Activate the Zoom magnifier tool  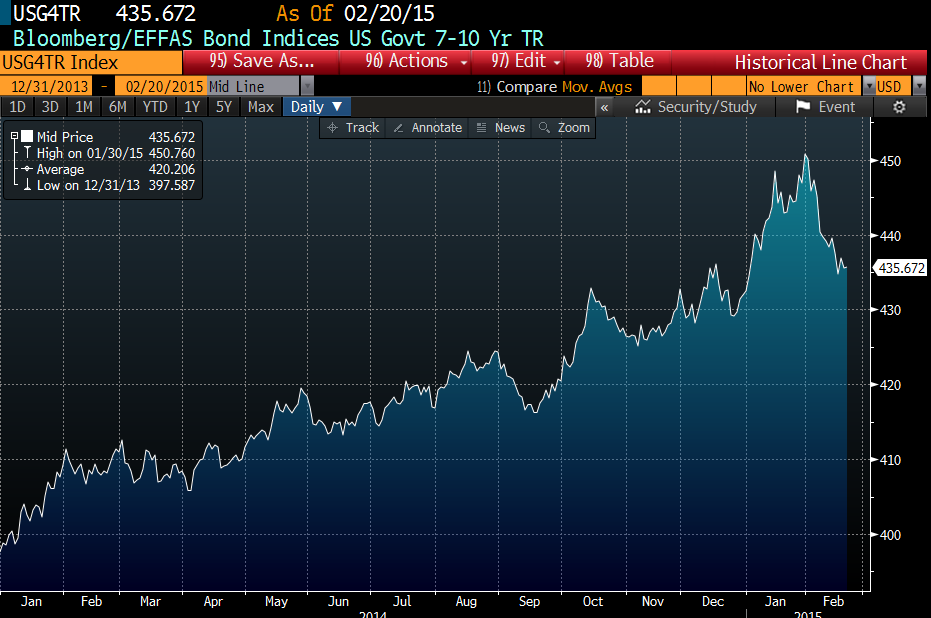(564, 128)
